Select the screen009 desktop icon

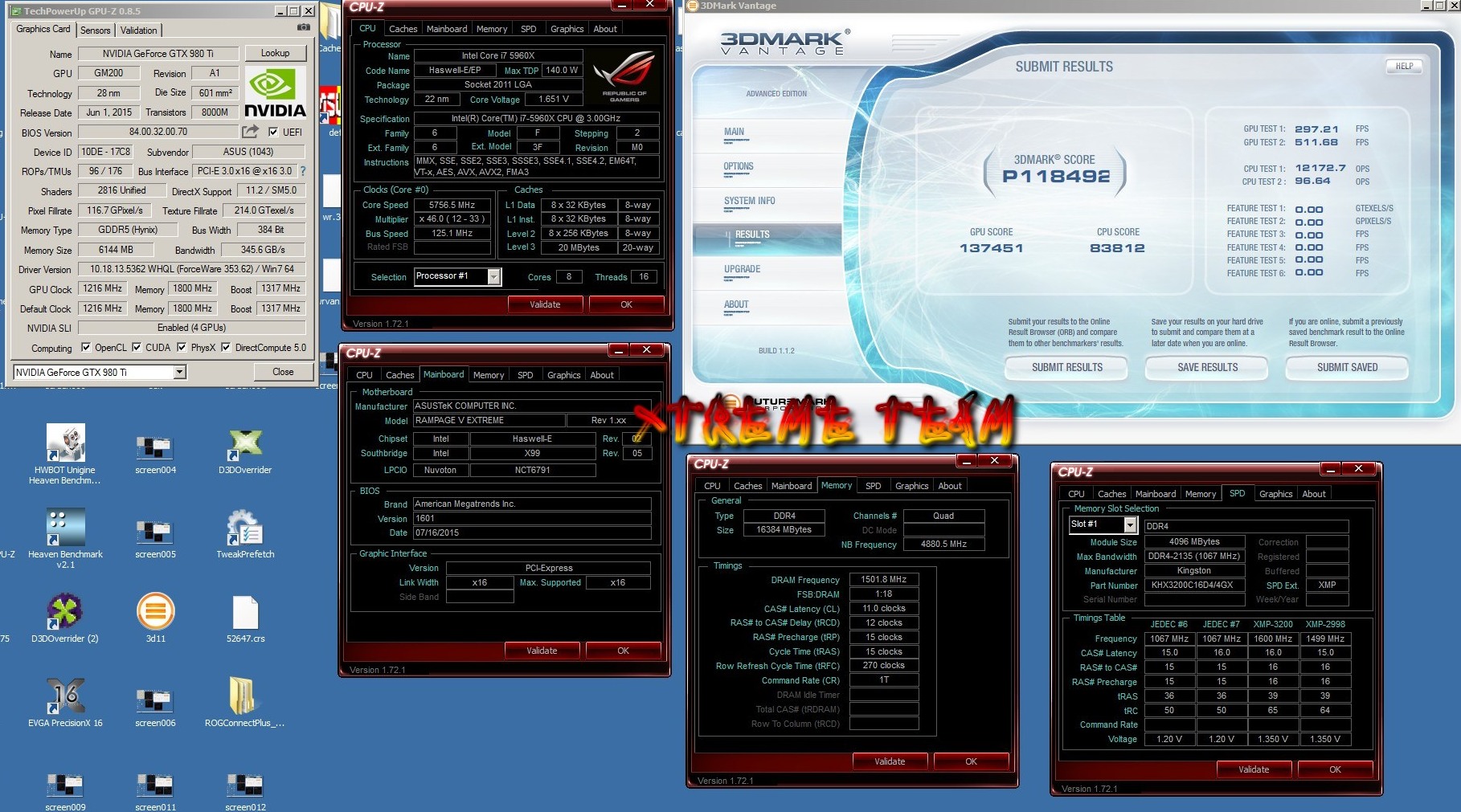pos(65,793)
